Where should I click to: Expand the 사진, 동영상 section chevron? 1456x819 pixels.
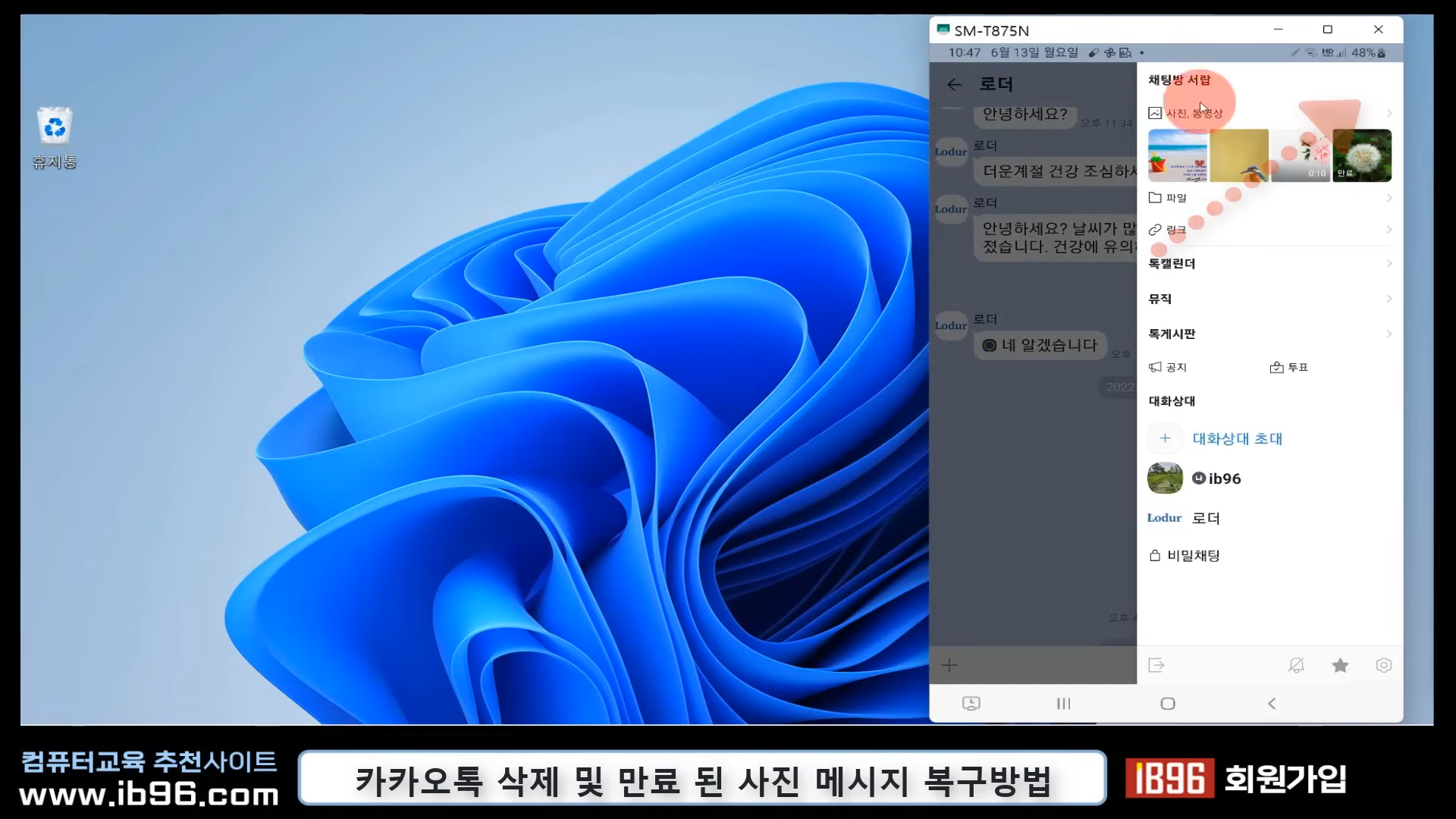pos(1389,113)
